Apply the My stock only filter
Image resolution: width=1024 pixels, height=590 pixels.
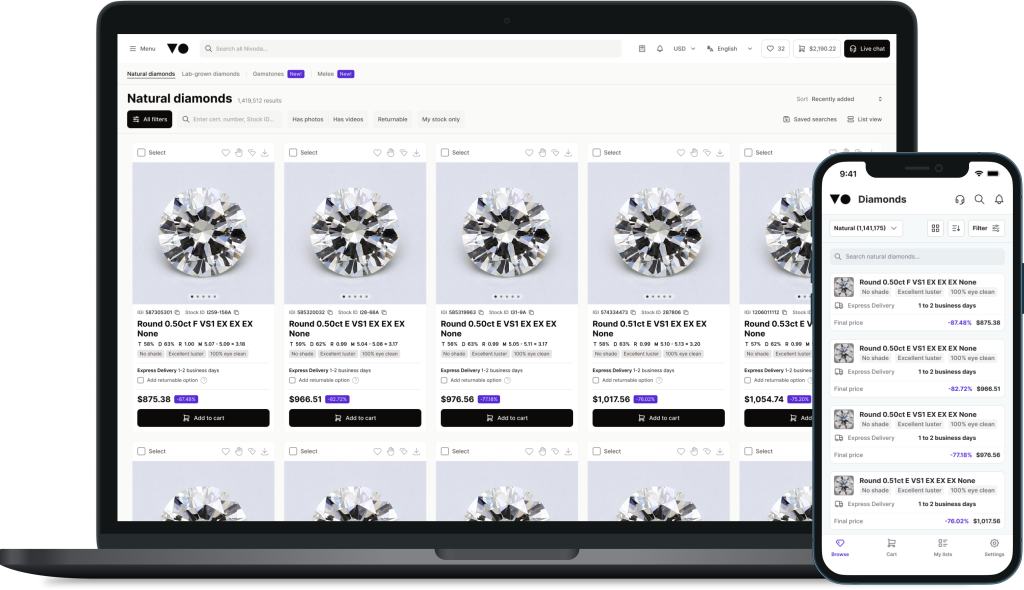[441, 120]
